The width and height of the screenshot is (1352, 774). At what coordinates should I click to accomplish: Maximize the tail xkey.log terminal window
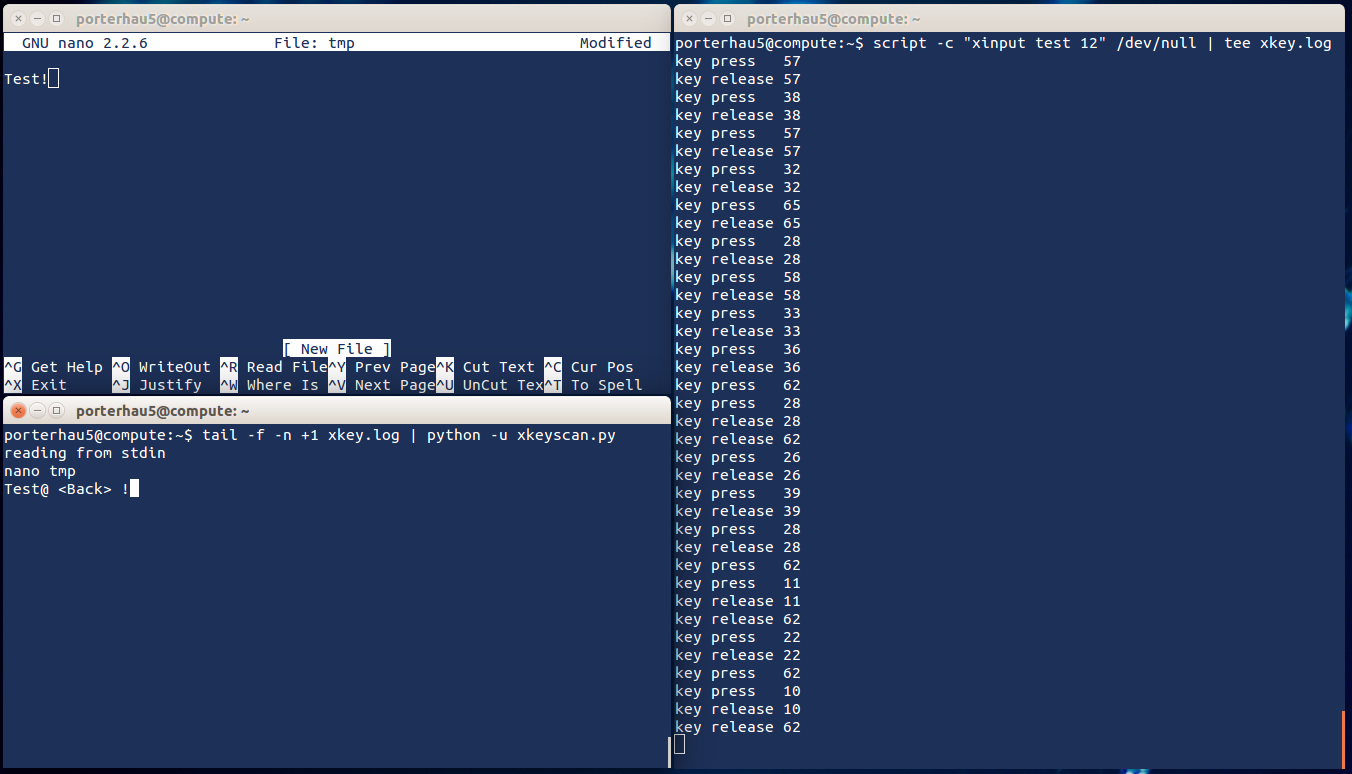[x=56, y=411]
